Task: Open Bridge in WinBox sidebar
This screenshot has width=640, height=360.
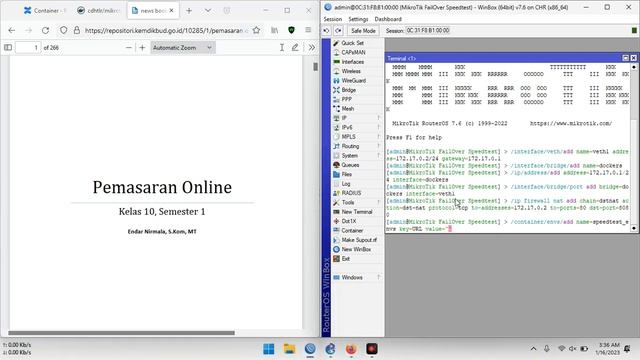Action: pos(349,90)
